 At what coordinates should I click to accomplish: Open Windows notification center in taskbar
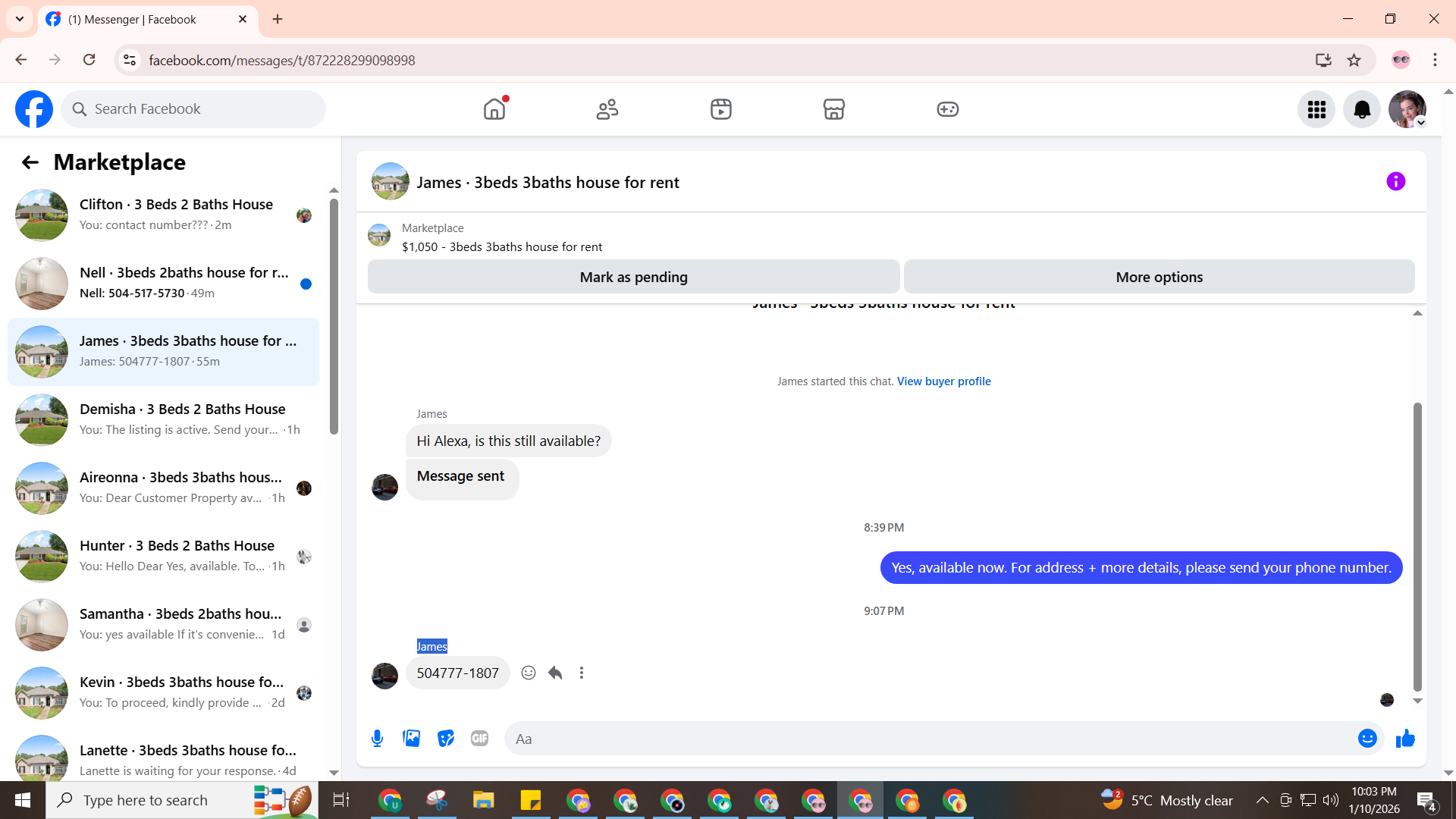(x=1426, y=800)
